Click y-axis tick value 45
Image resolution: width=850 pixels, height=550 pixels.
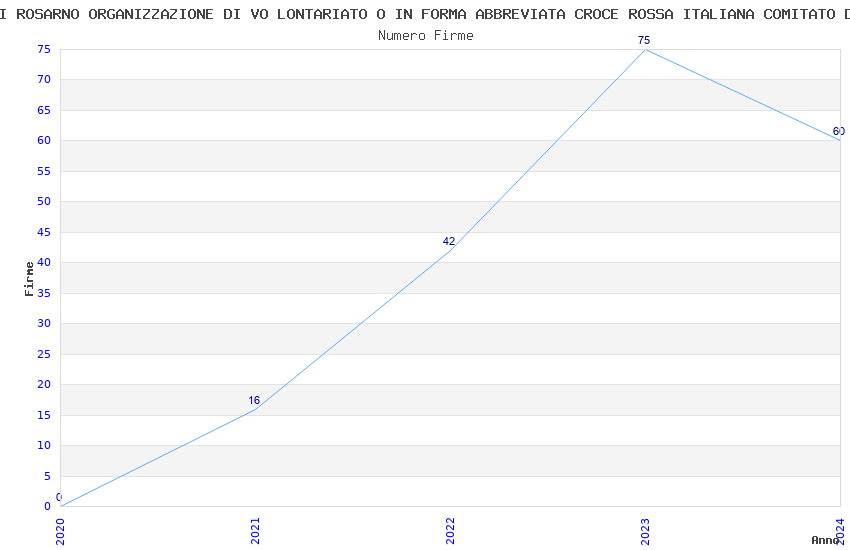(x=44, y=232)
